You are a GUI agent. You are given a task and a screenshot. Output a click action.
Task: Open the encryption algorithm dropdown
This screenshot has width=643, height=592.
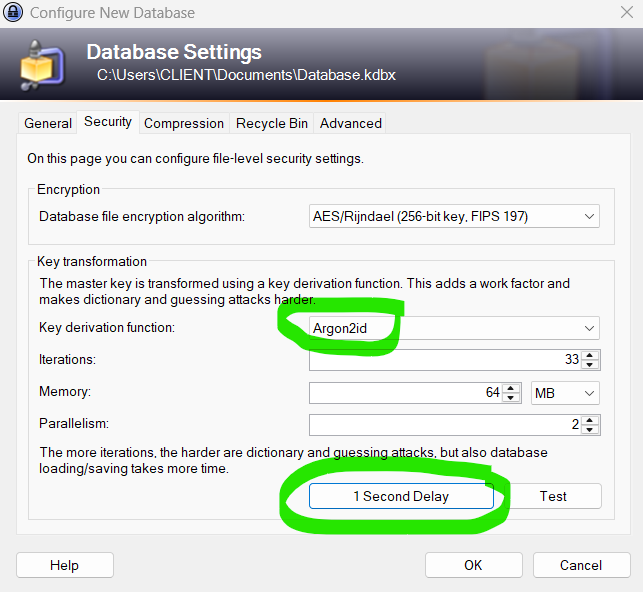click(x=454, y=216)
